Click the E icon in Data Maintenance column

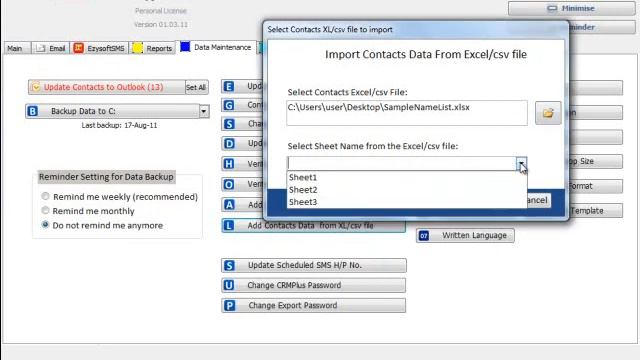point(229,87)
